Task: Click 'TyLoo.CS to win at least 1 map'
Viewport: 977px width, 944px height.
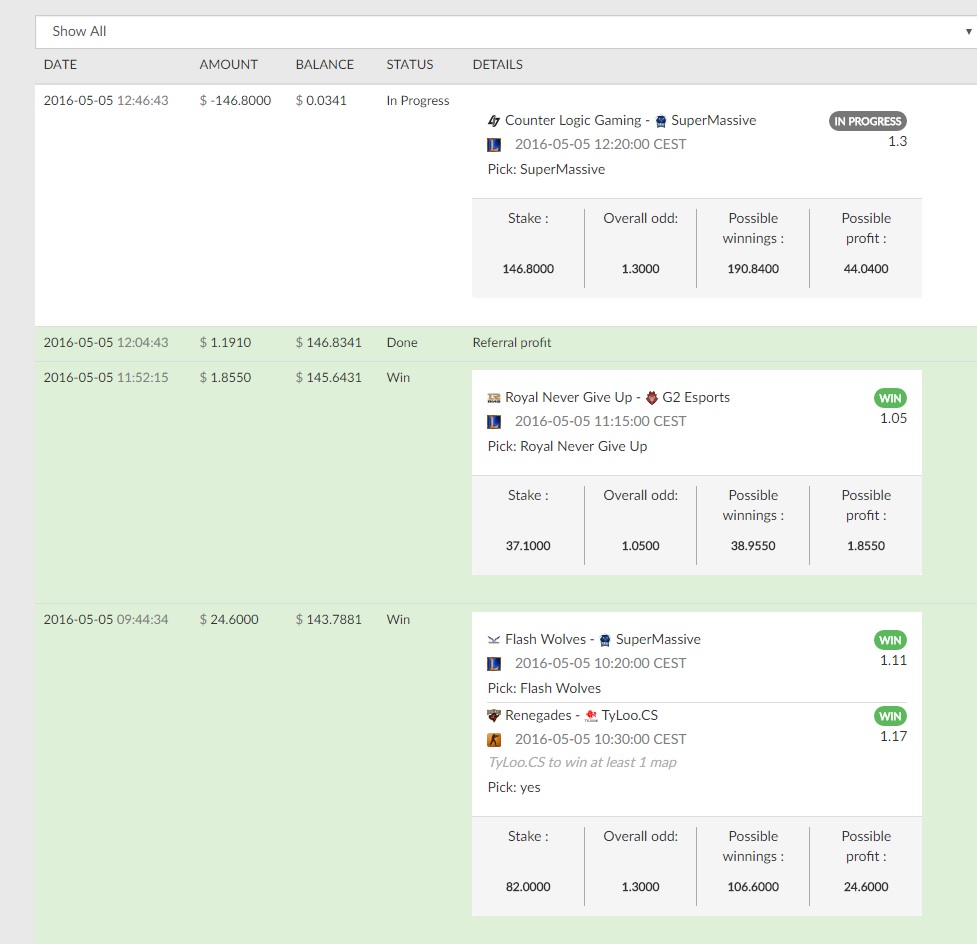Action: click(582, 763)
